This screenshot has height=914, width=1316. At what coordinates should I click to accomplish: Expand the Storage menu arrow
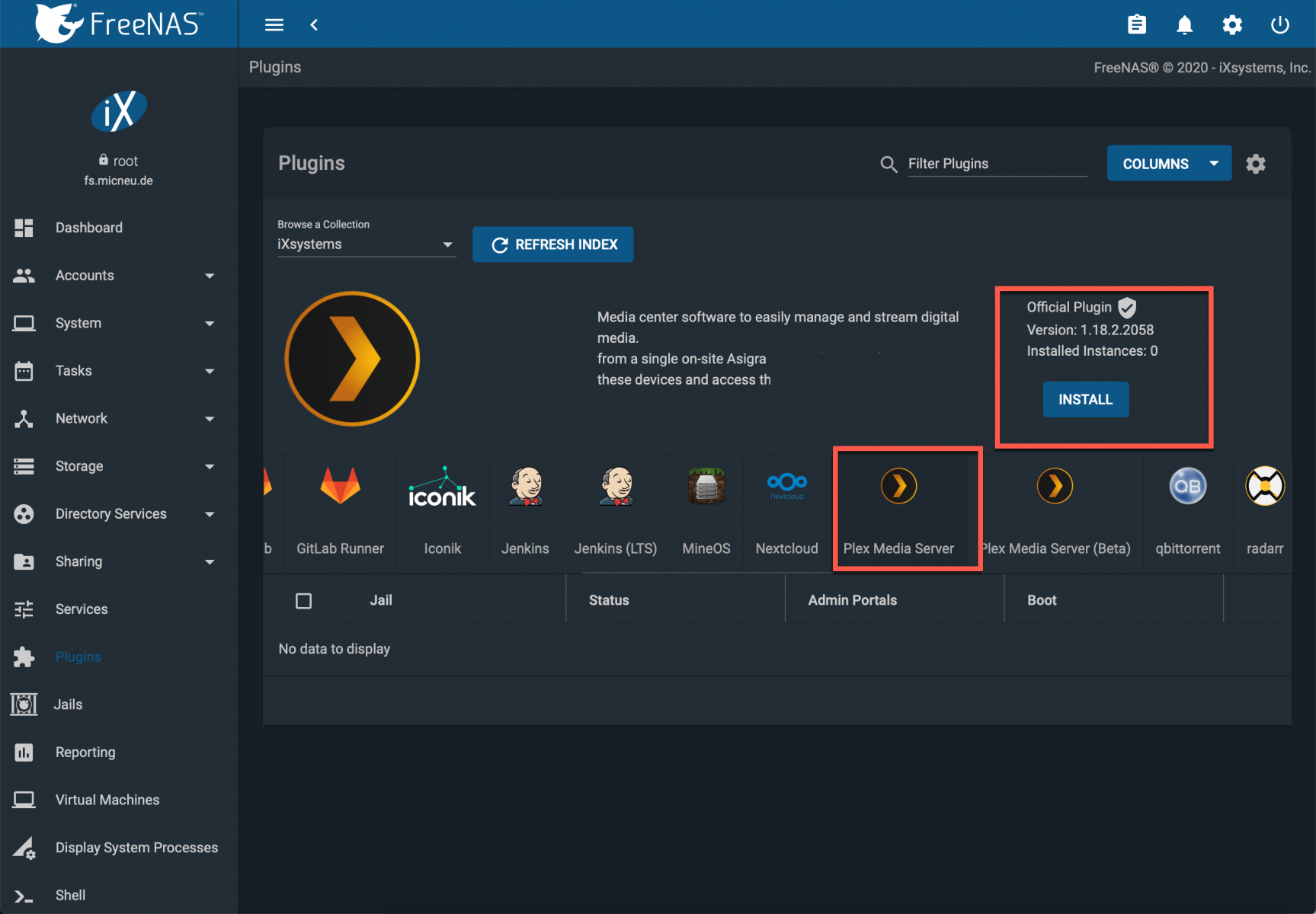point(210,466)
